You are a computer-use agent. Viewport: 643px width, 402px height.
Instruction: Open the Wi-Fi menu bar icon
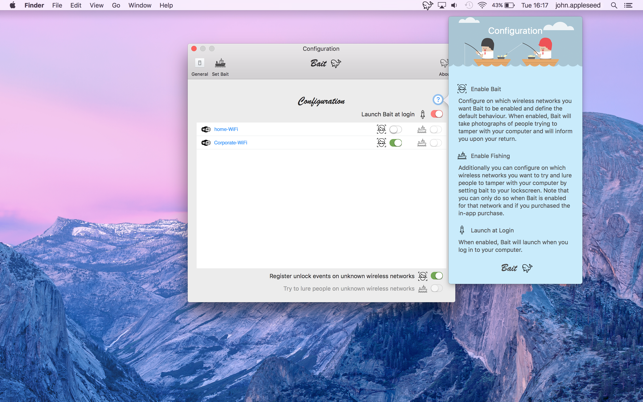coord(482,5)
